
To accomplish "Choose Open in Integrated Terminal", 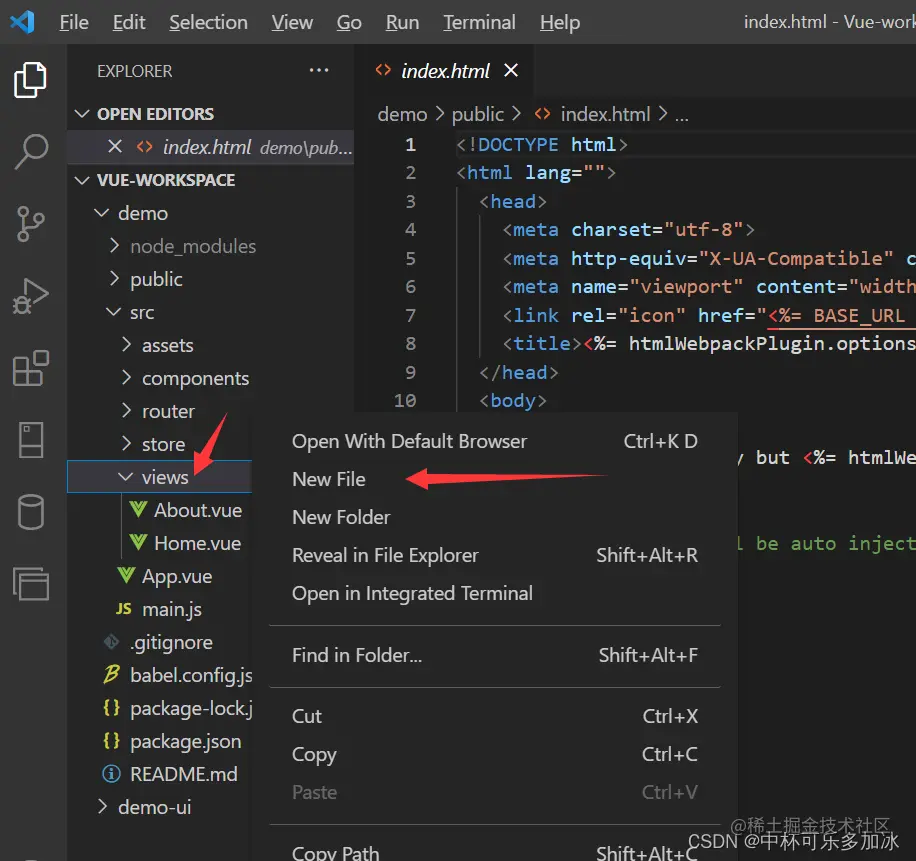I will pos(495,593).
